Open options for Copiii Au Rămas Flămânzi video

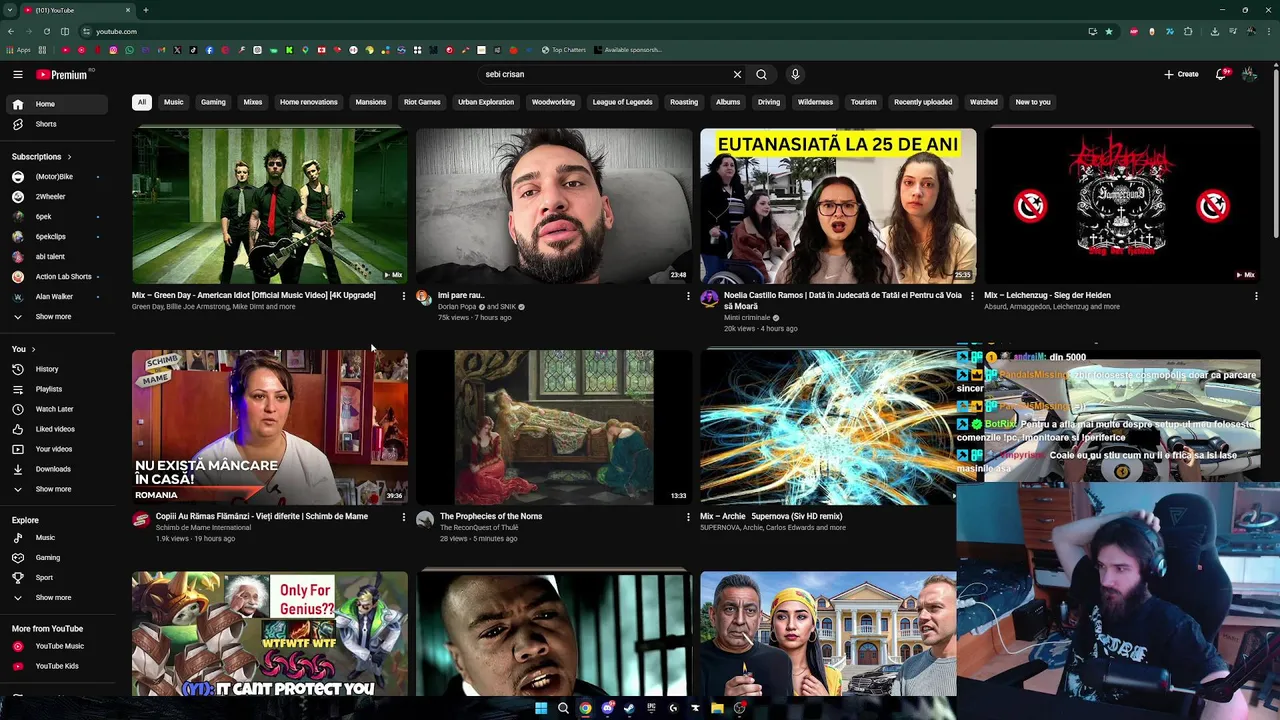(404, 517)
